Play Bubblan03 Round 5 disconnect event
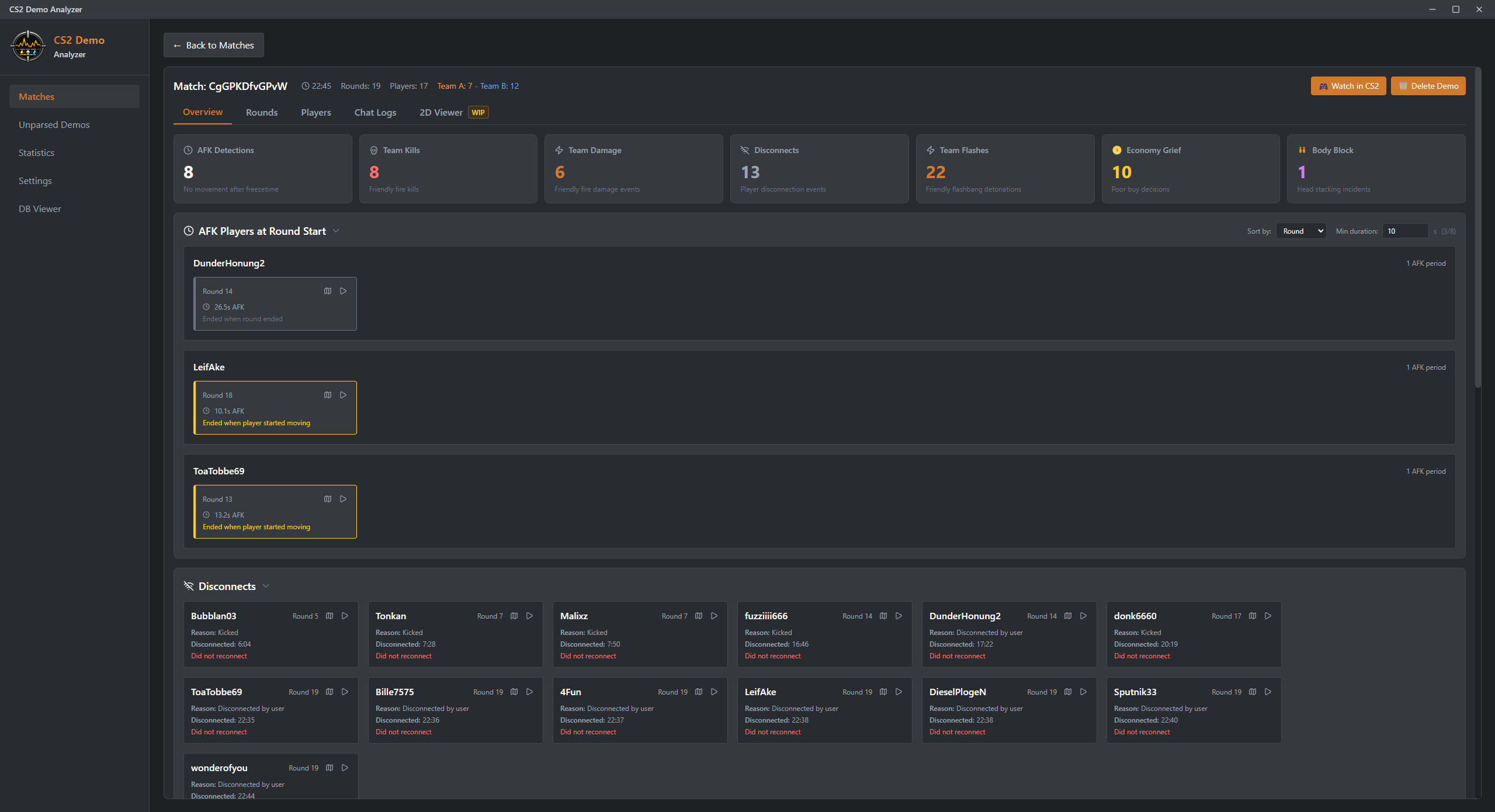The image size is (1495, 812). coord(345,616)
